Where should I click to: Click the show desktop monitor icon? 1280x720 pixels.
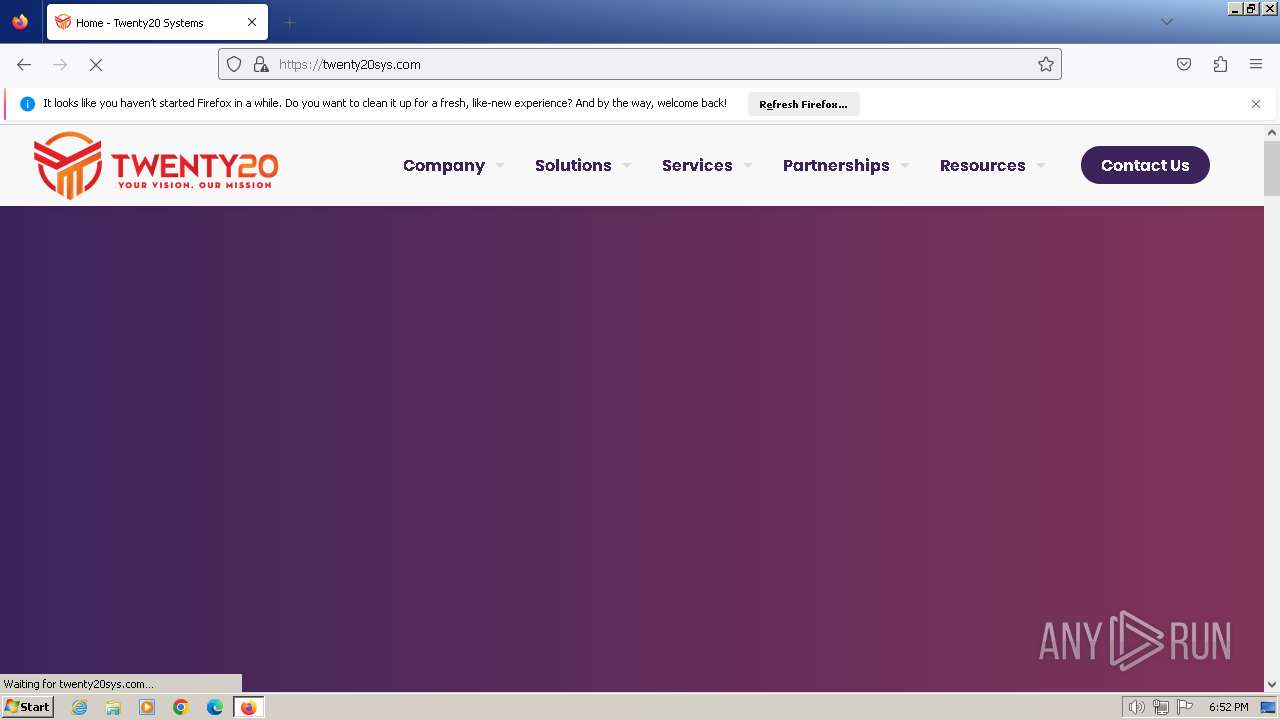(x=1268, y=707)
